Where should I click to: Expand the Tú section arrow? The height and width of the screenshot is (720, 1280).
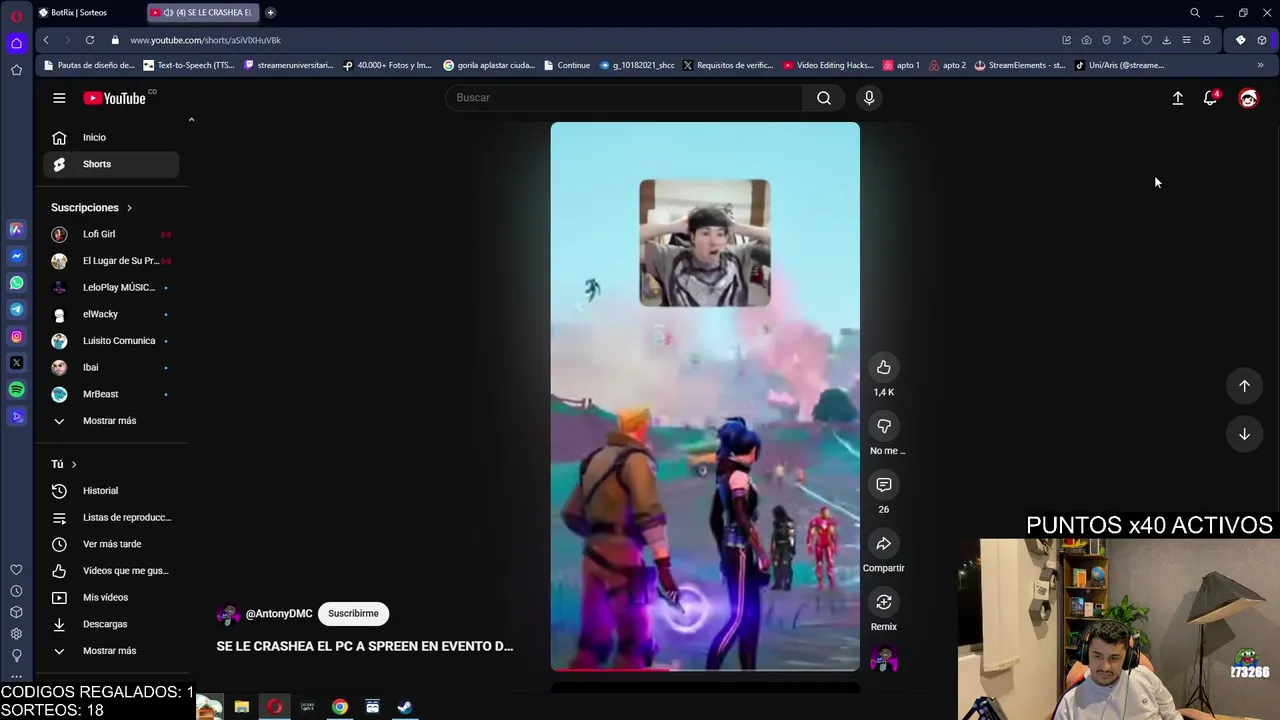tap(74, 464)
